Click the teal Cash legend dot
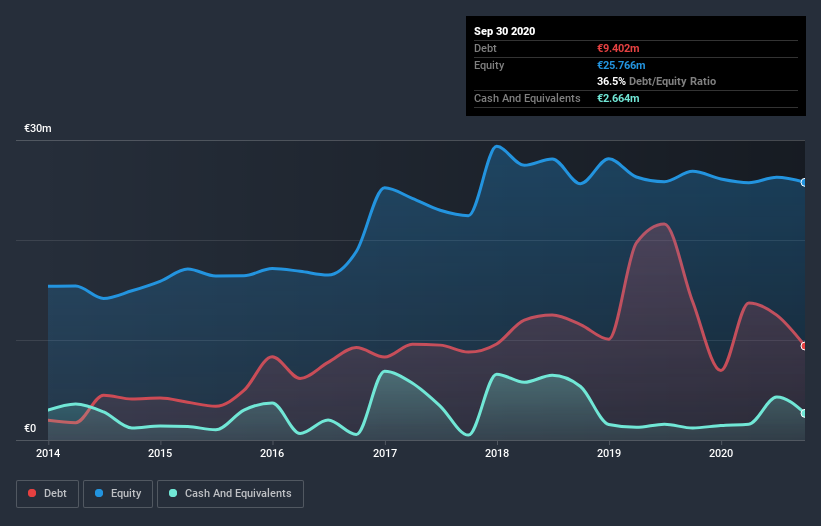Screen dimensions: 821x526 click(173, 493)
